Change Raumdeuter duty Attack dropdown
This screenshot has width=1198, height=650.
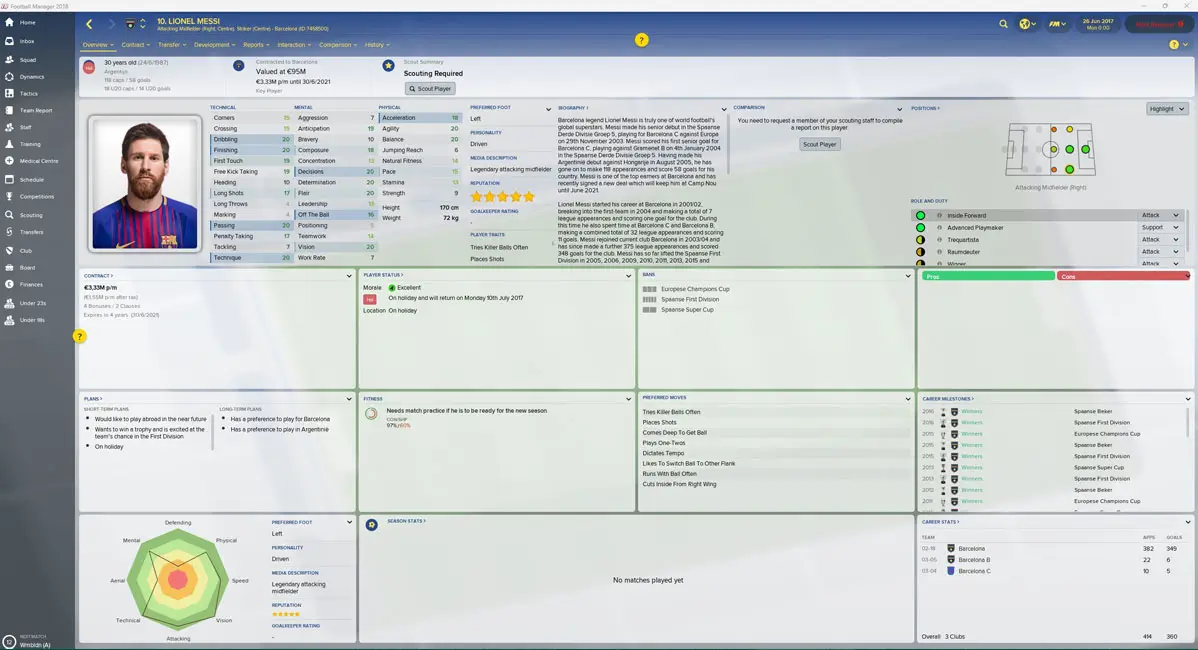(1161, 252)
